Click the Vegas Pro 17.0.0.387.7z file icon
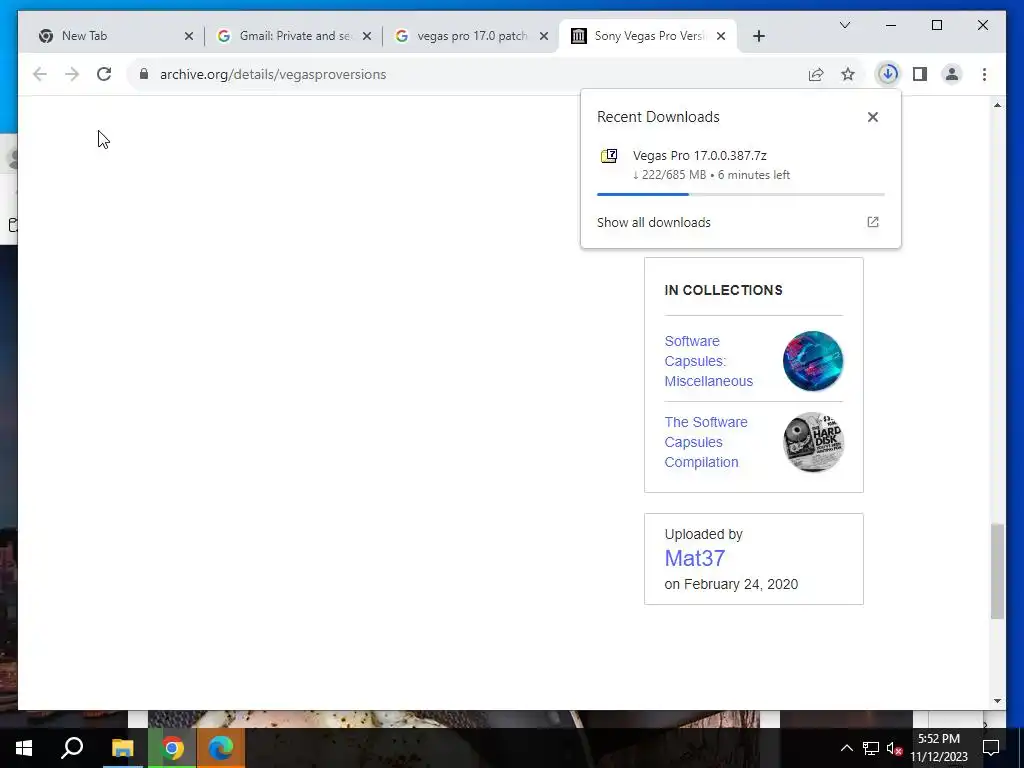The height and width of the screenshot is (768, 1024). tap(609, 156)
